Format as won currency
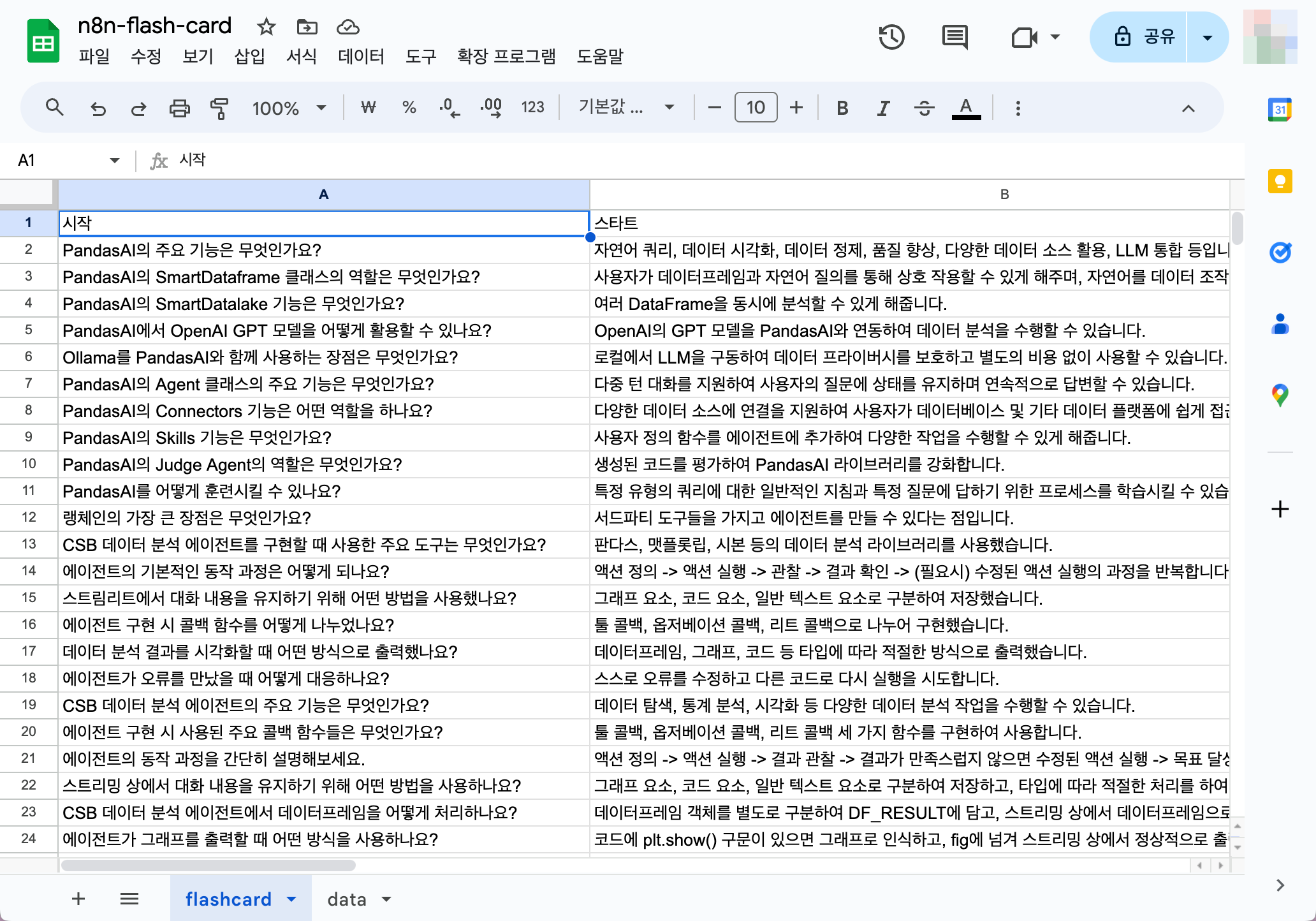 (x=369, y=107)
